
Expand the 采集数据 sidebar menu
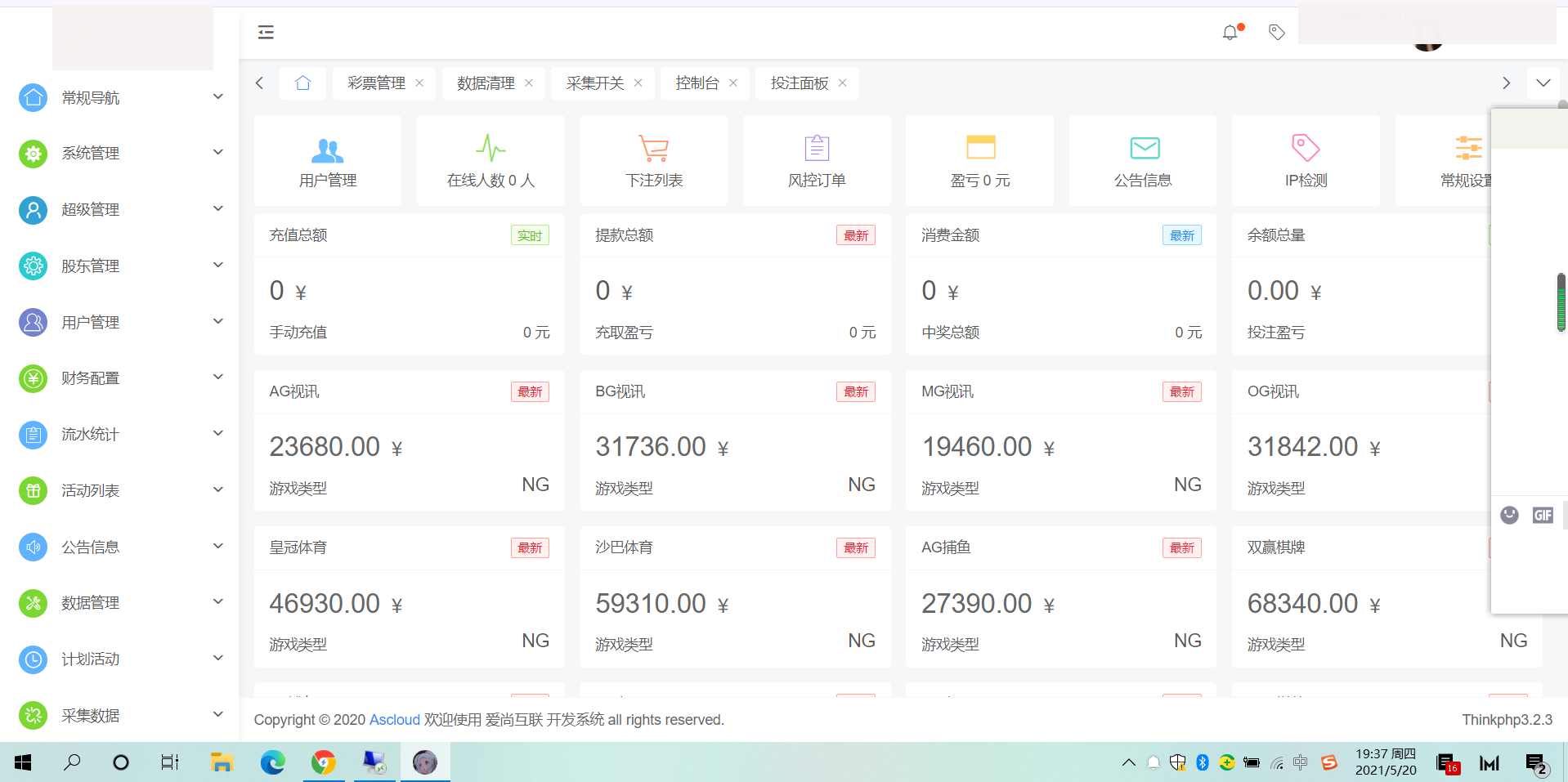tap(119, 715)
